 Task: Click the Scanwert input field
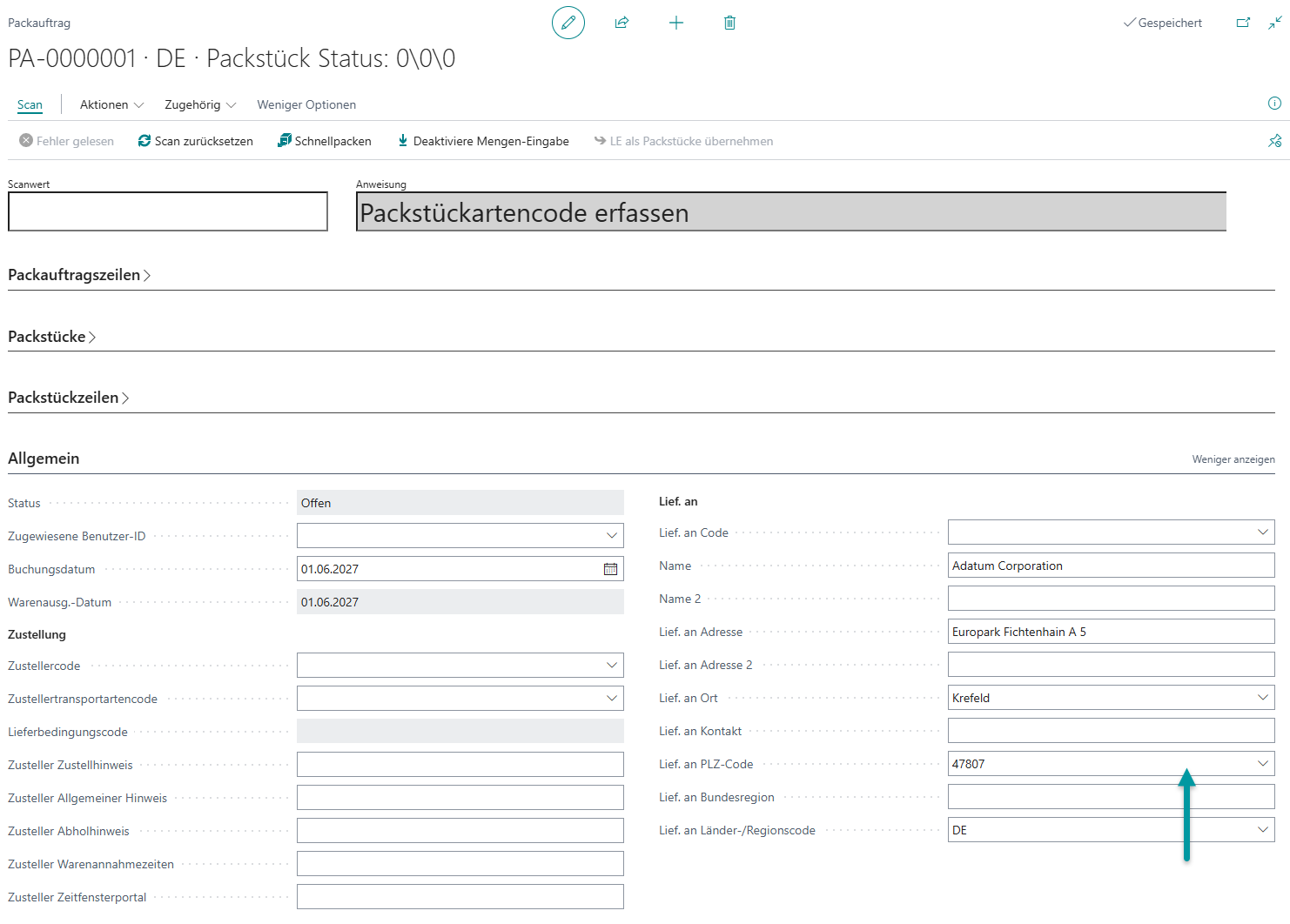(x=168, y=211)
